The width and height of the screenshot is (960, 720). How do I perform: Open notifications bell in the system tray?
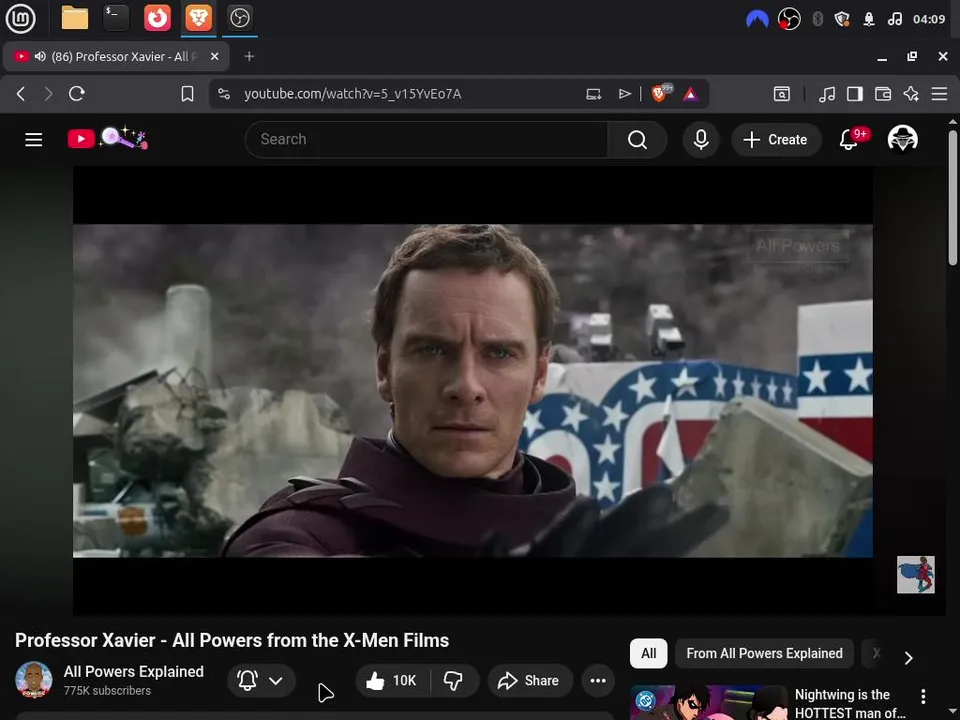869,19
